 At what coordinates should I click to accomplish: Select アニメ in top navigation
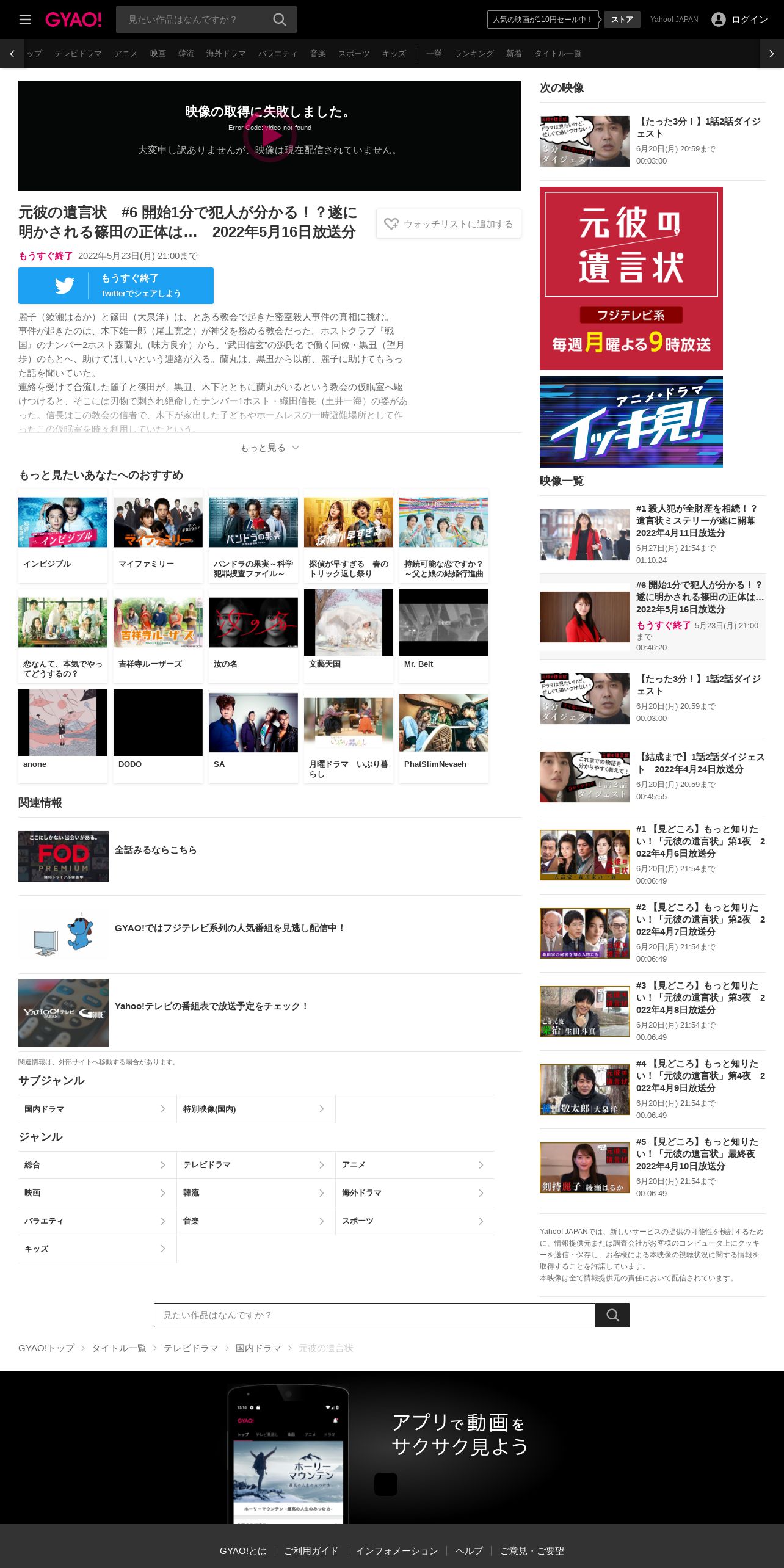[126, 54]
